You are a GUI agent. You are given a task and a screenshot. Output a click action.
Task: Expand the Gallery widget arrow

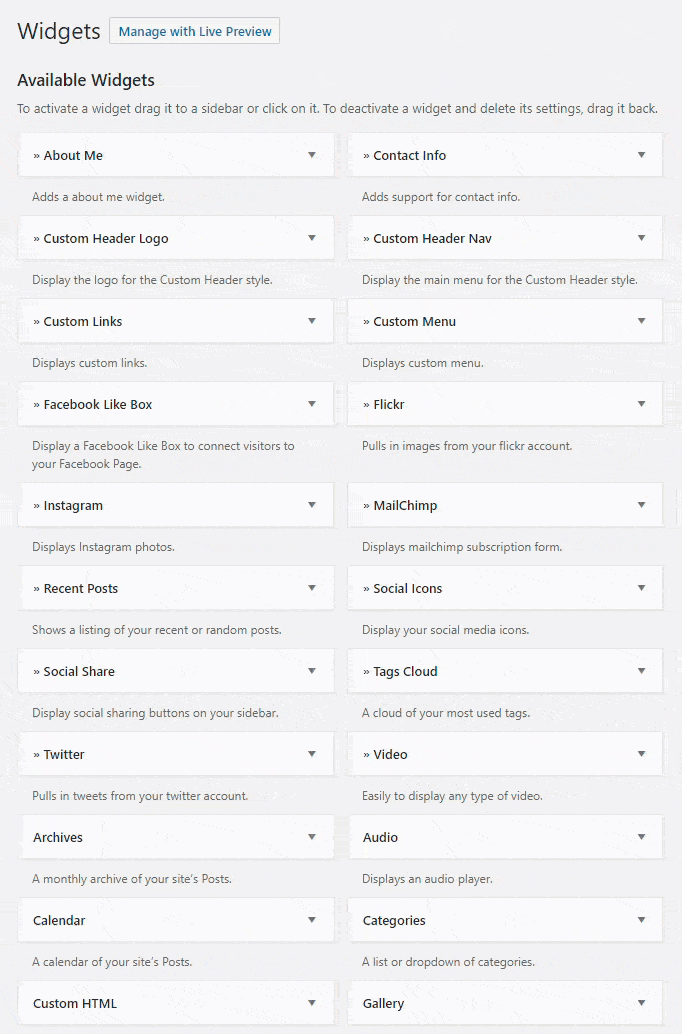click(x=641, y=1003)
